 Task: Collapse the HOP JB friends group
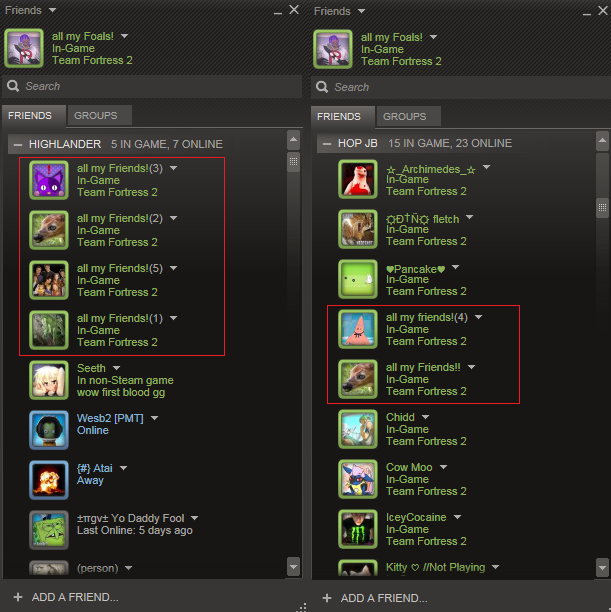pyautogui.click(x=327, y=144)
